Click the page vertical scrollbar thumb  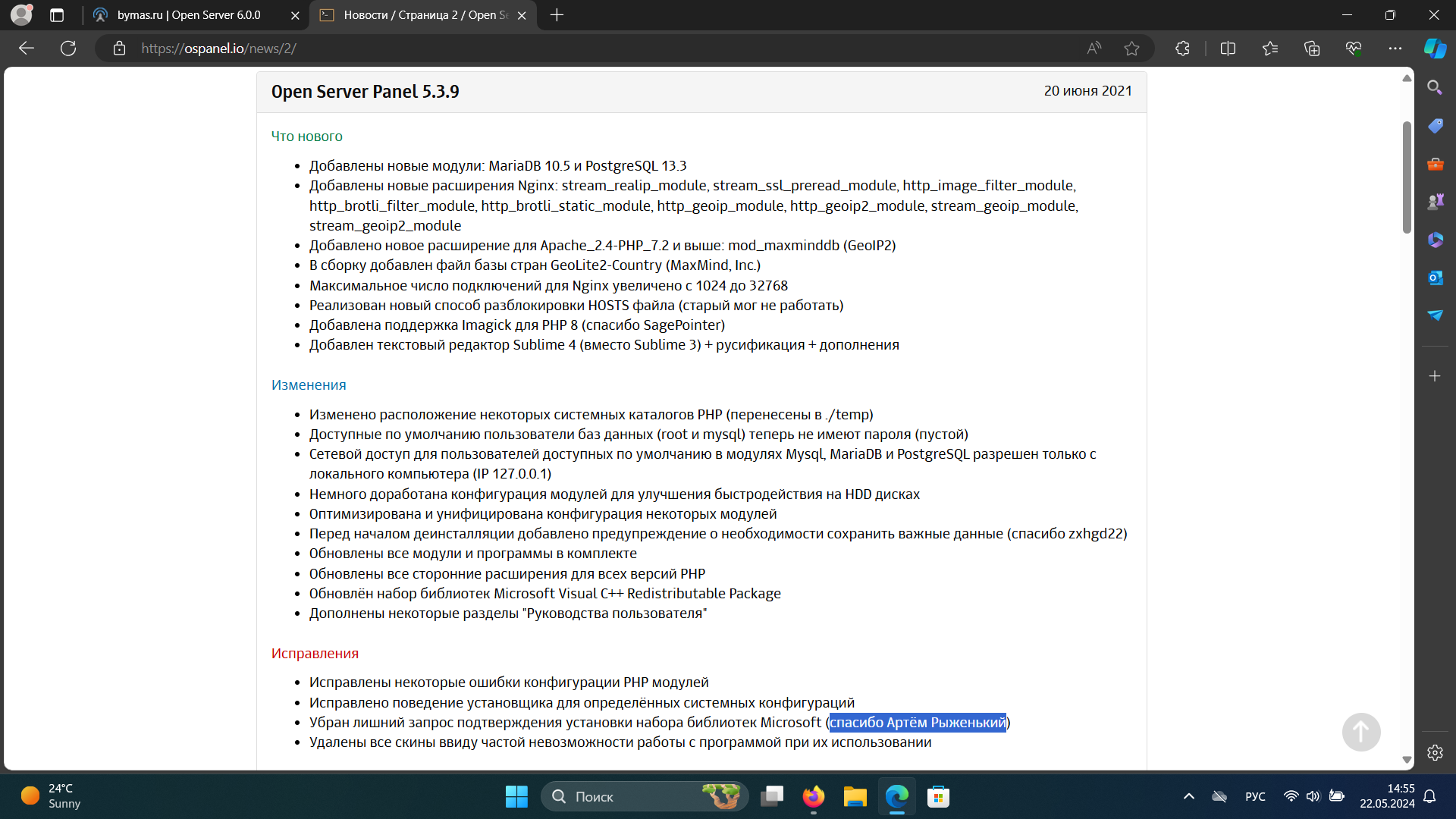tap(1407, 178)
